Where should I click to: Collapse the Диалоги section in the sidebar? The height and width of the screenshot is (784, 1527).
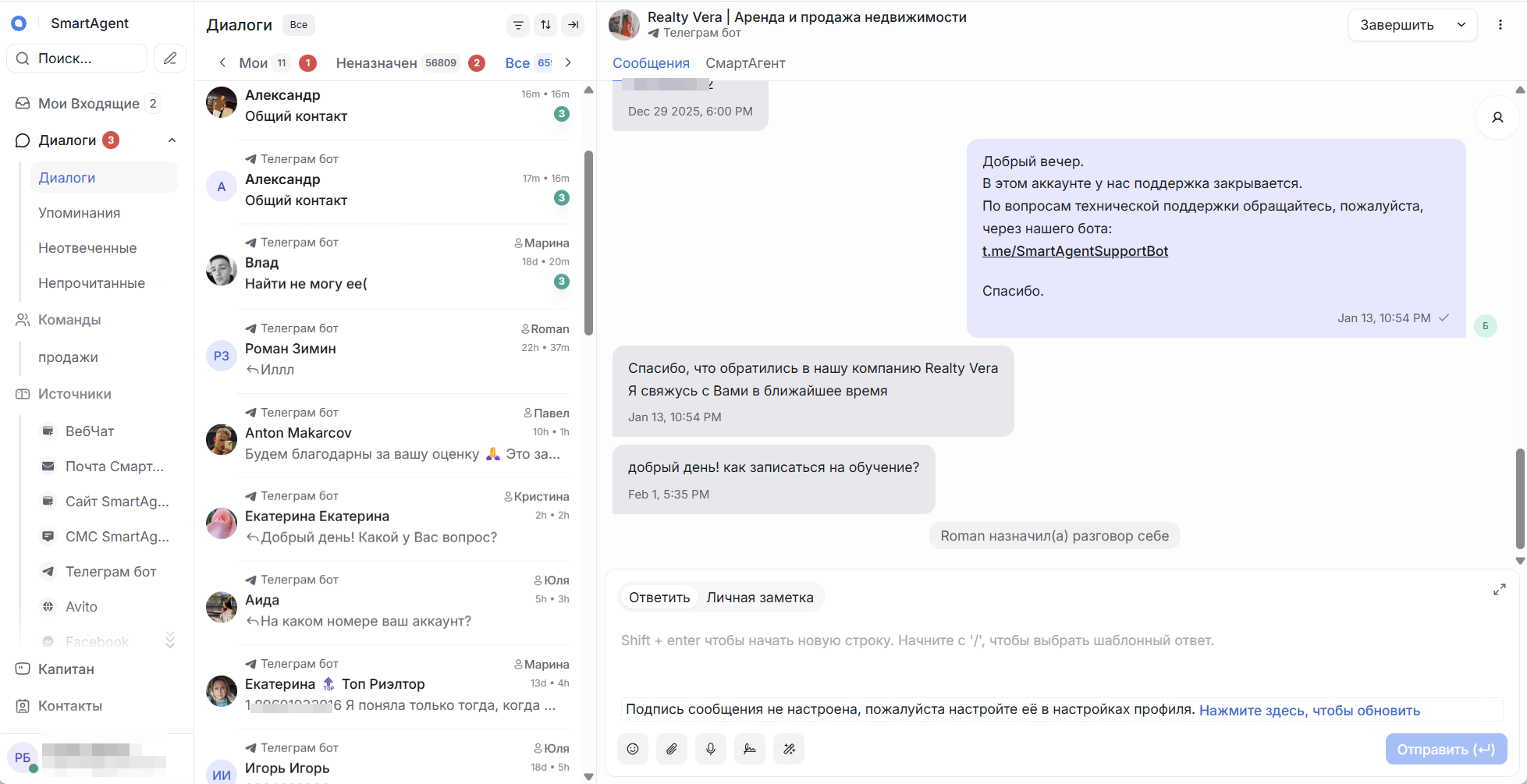[x=172, y=140]
